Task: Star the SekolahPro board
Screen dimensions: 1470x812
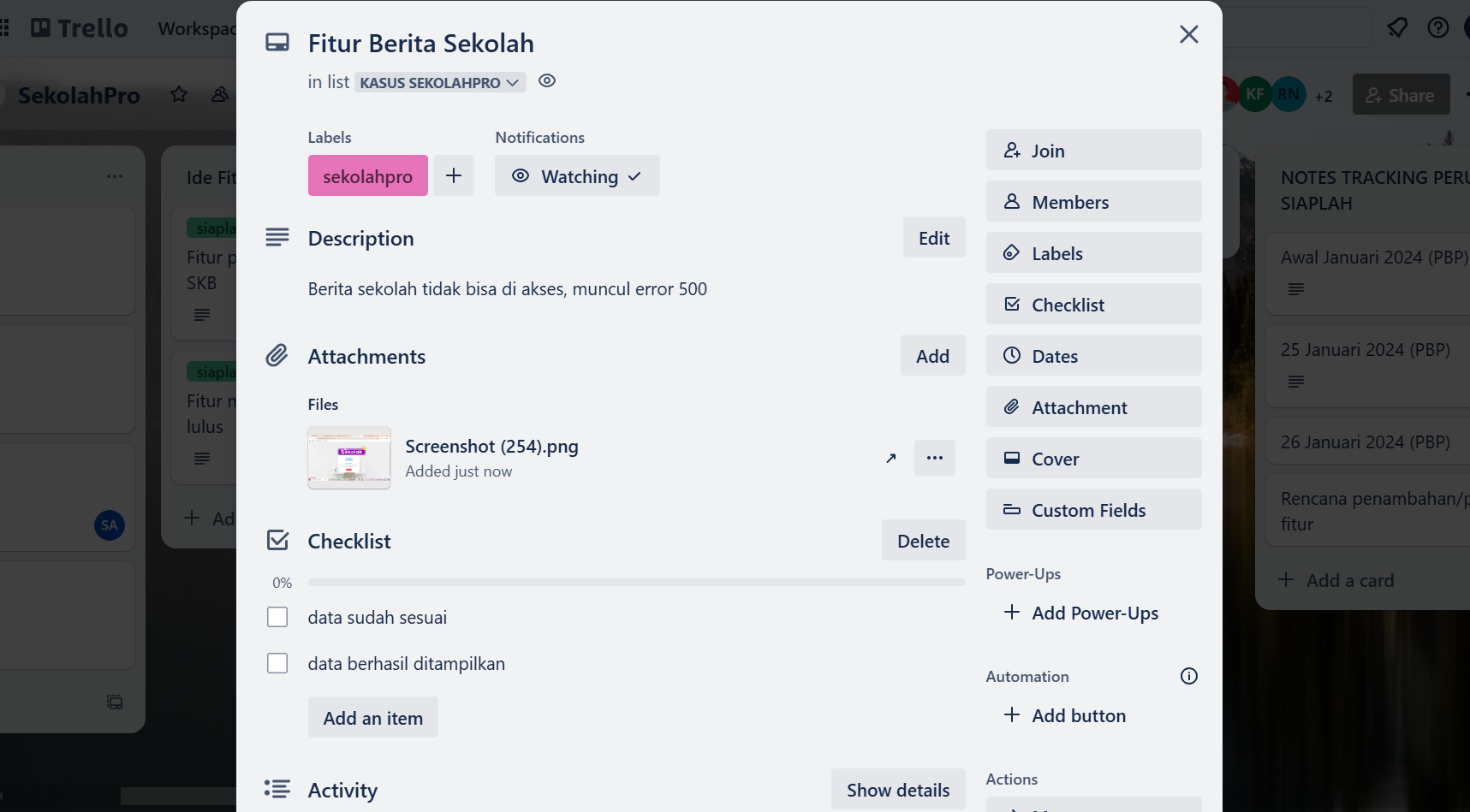Action: click(179, 94)
